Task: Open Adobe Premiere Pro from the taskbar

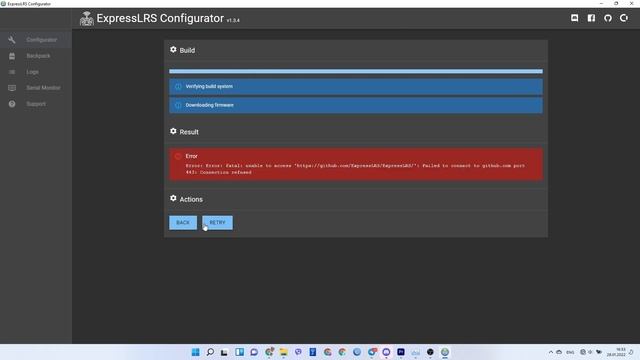Action: [401, 352]
